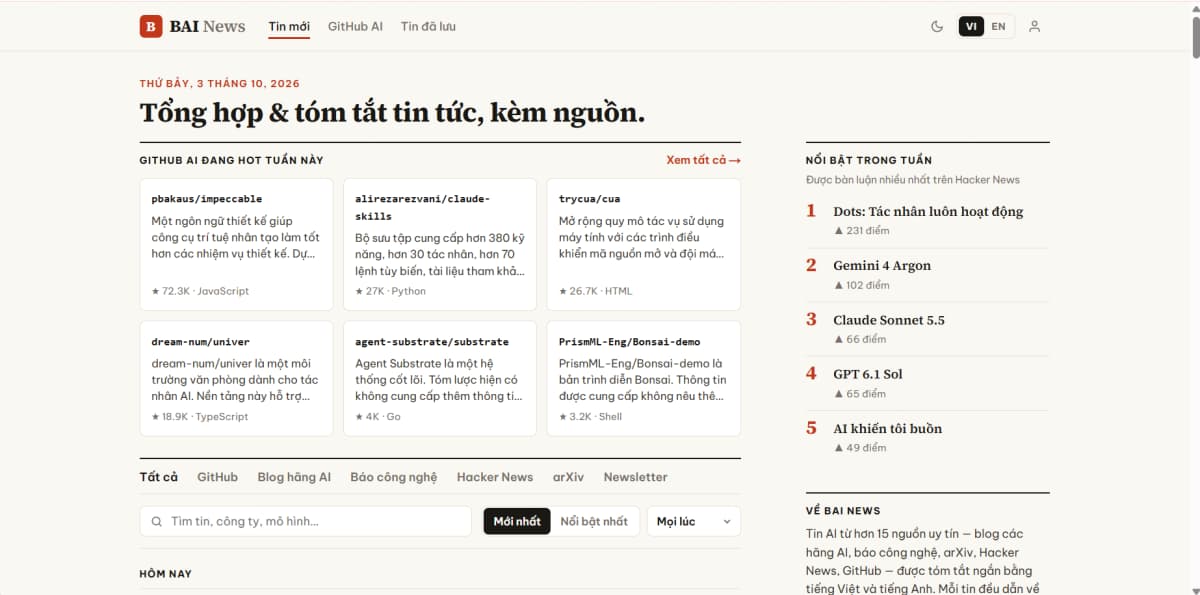Open the dream-num/univer repo card
Viewport: 1200px width, 595px height.
[237, 378]
